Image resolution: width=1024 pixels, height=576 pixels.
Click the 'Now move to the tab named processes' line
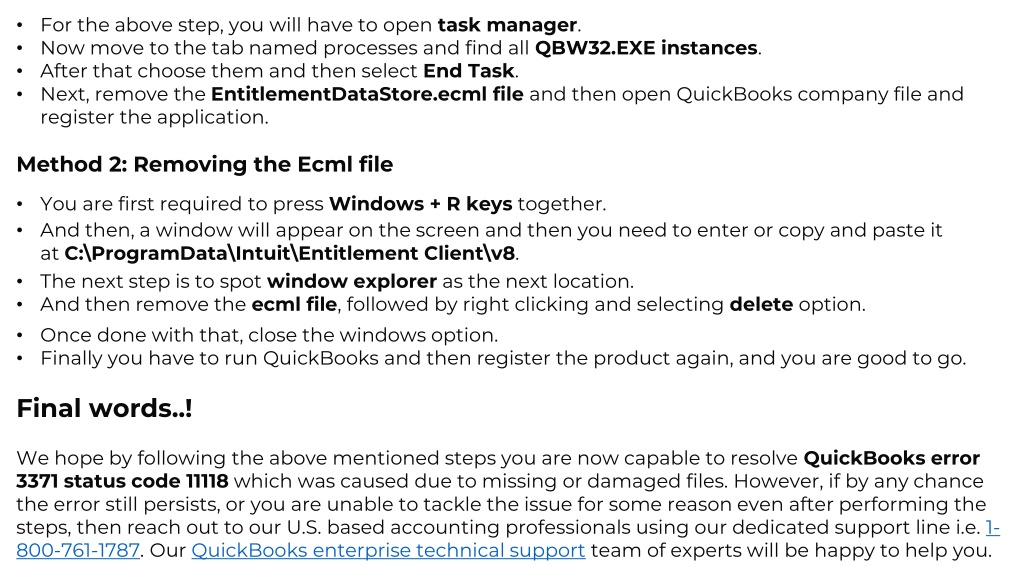401,48
